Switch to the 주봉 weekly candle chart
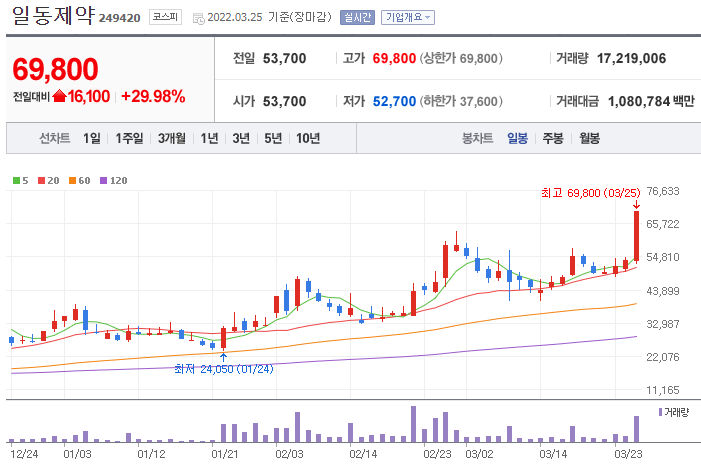 tap(553, 138)
